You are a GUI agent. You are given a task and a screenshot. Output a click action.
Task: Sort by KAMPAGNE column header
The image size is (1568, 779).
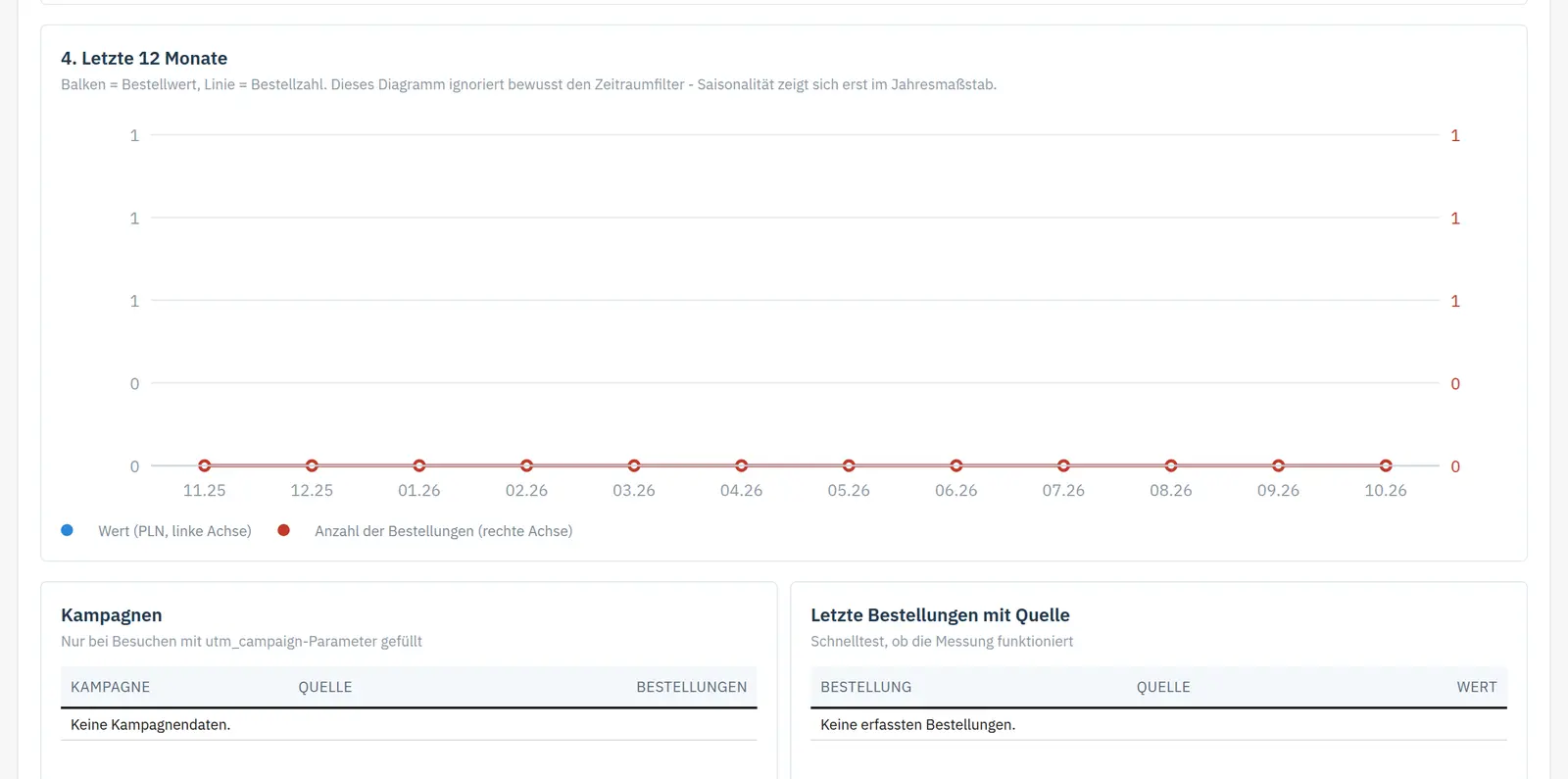(x=110, y=687)
